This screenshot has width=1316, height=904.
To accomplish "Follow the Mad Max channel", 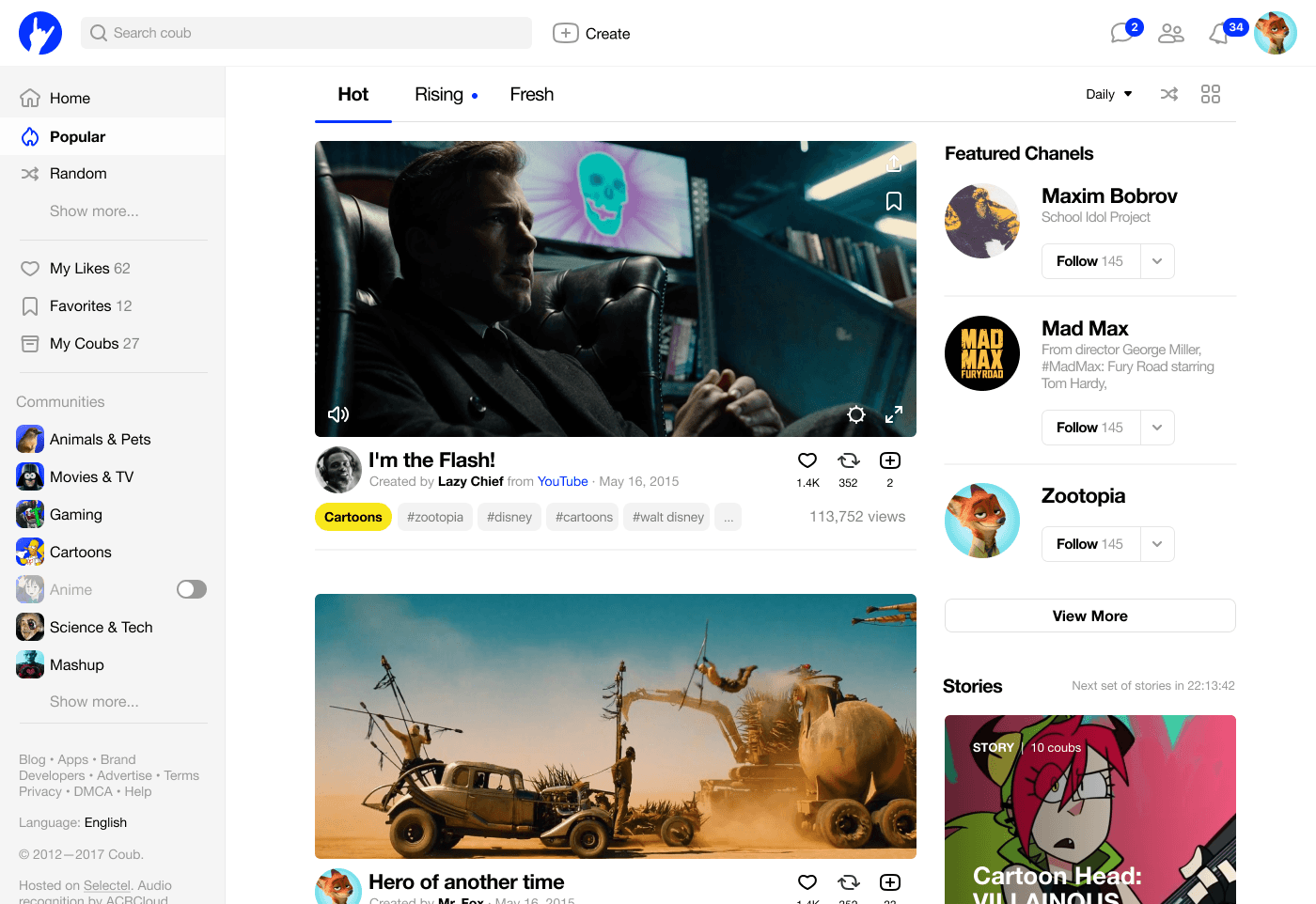I will coord(1090,428).
